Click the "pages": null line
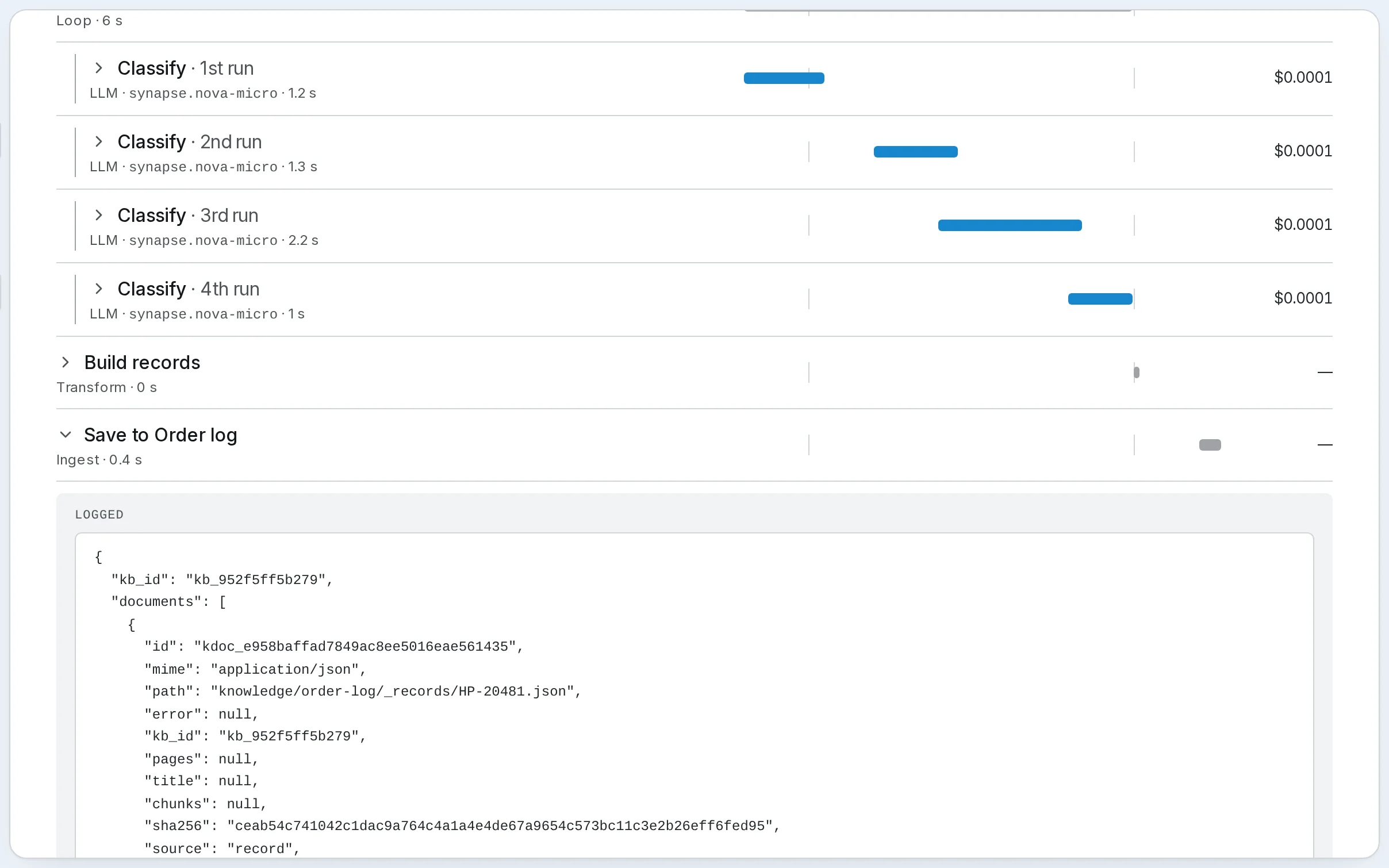 [x=202, y=759]
